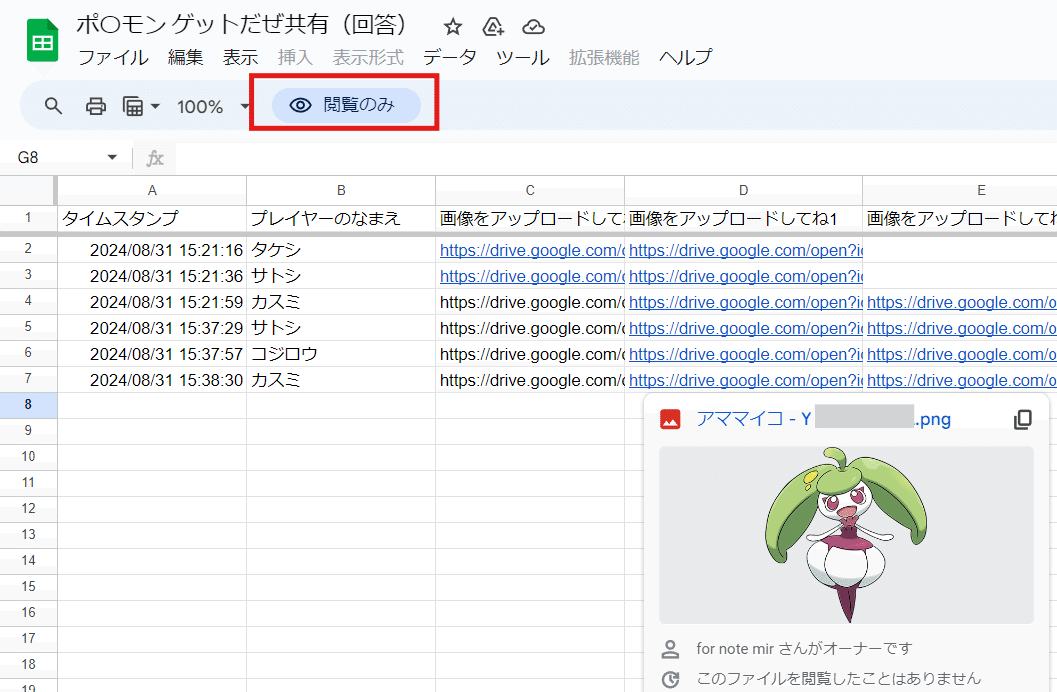
Task: Open カスミ row 4 column D Drive link
Action: coord(746,303)
